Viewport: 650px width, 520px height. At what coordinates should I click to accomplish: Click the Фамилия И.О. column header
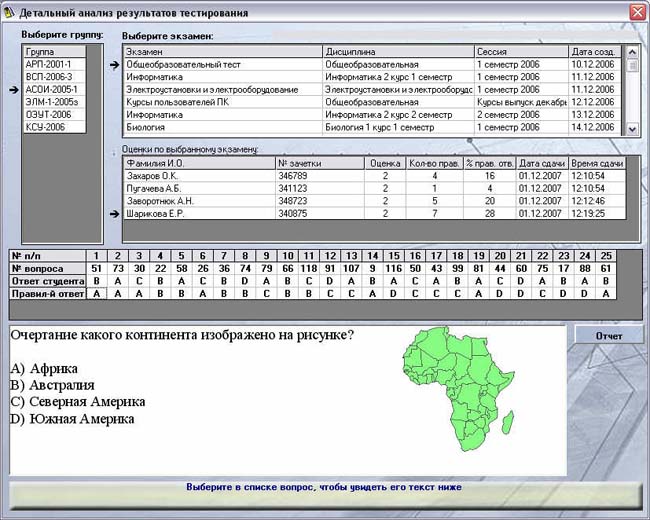(200, 163)
